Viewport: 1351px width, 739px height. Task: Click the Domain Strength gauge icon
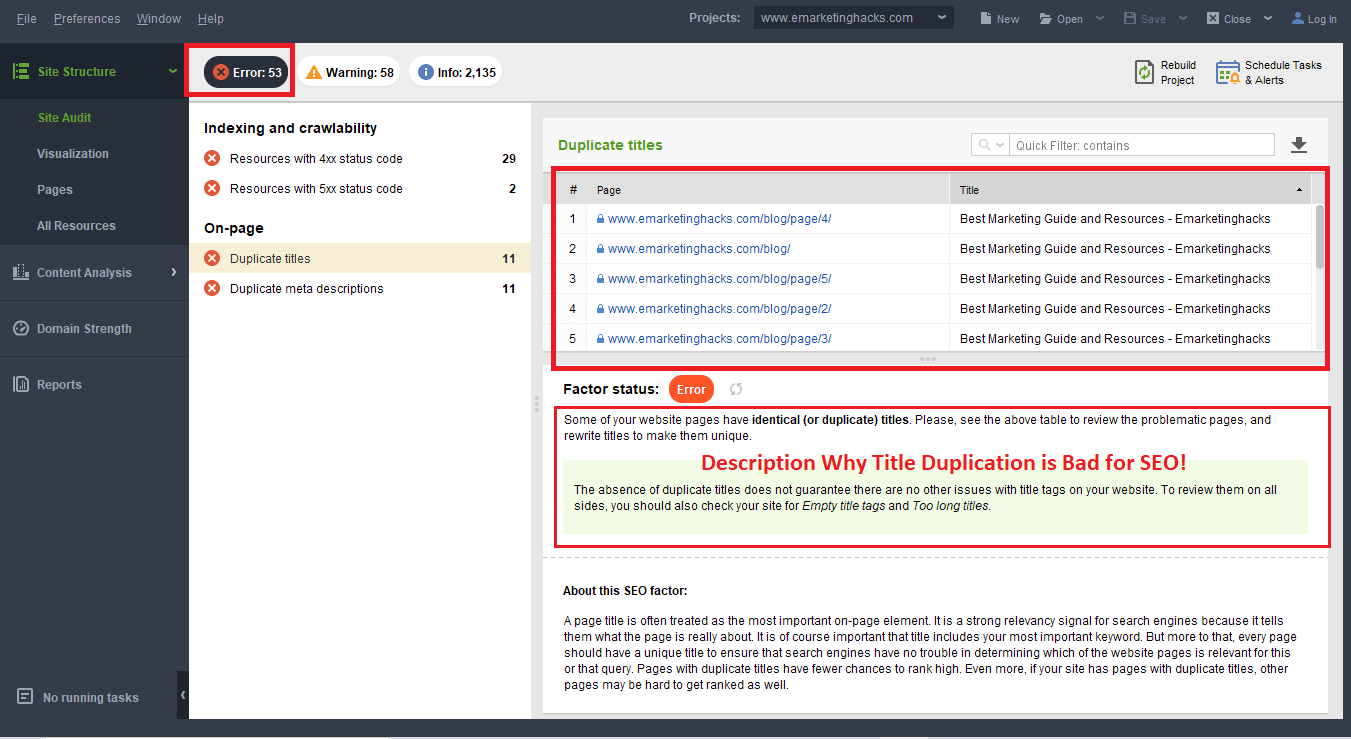20,328
